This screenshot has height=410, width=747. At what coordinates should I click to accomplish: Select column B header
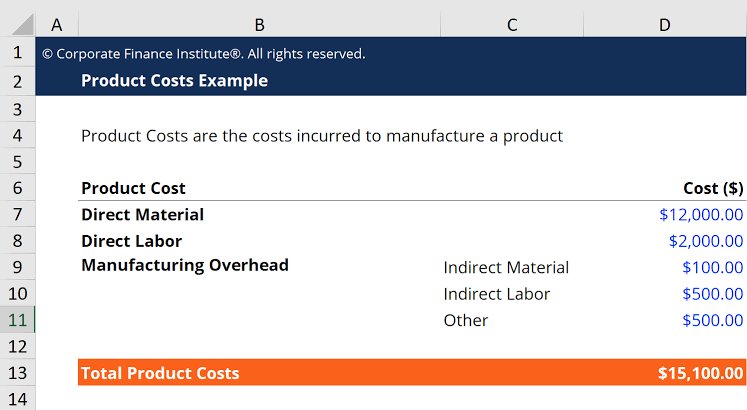(x=259, y=24)
